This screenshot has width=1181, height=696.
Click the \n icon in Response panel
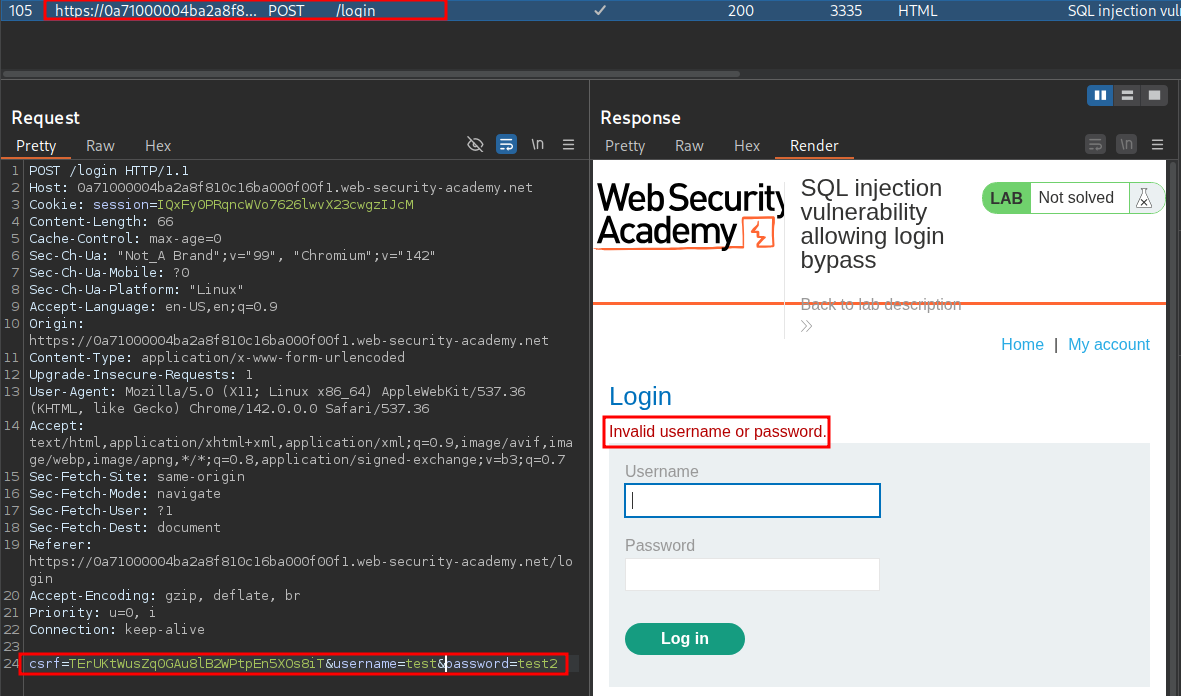pyautogui.click(x=1127, y=145)
